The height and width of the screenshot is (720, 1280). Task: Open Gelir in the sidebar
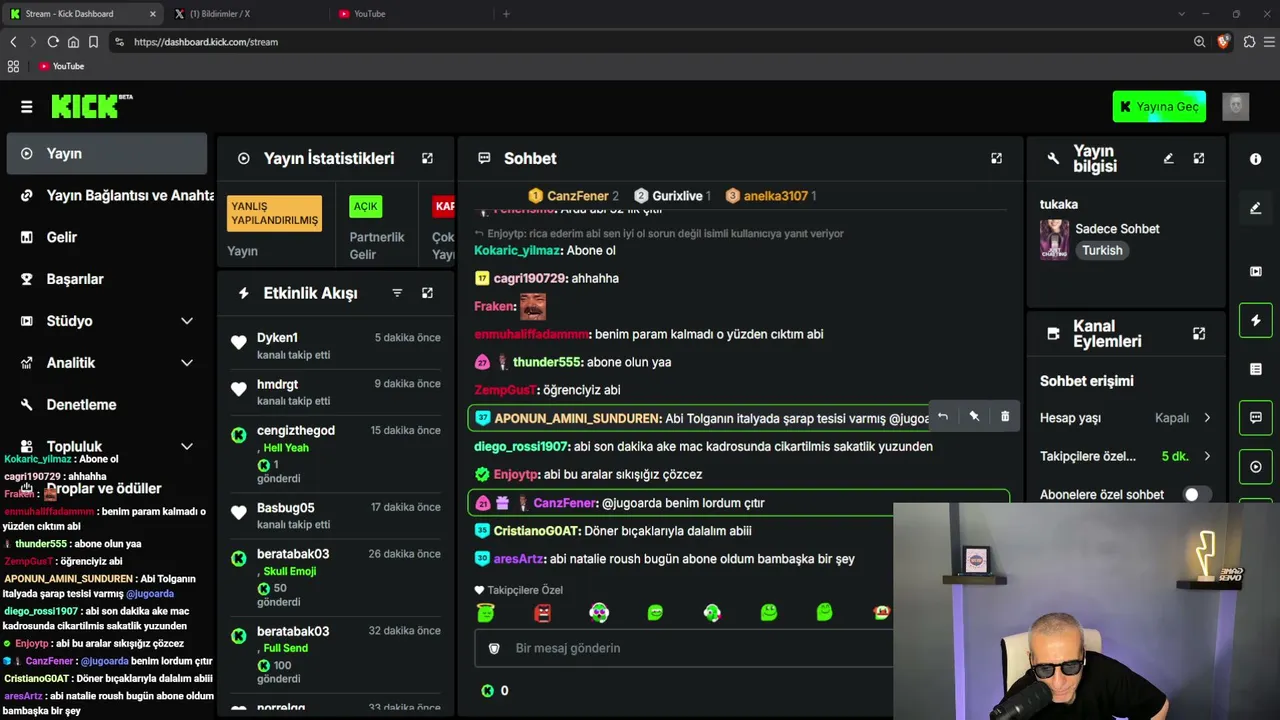(107, 238)
